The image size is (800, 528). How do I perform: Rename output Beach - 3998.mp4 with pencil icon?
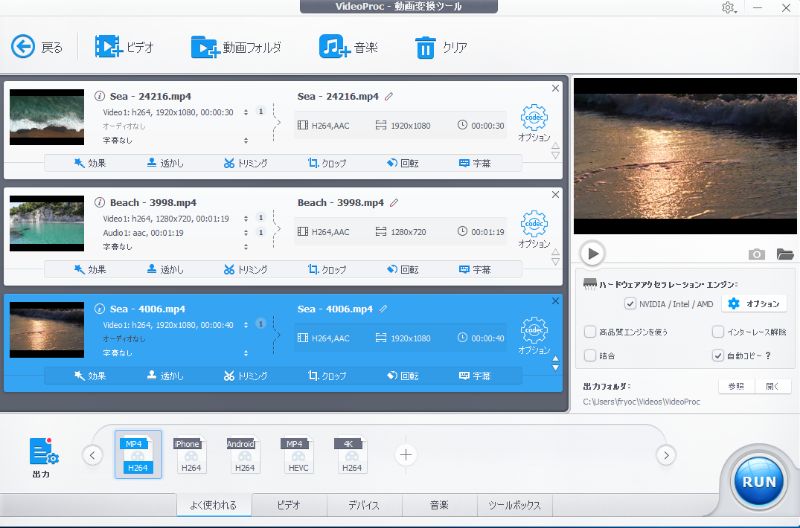coord(394,203)
